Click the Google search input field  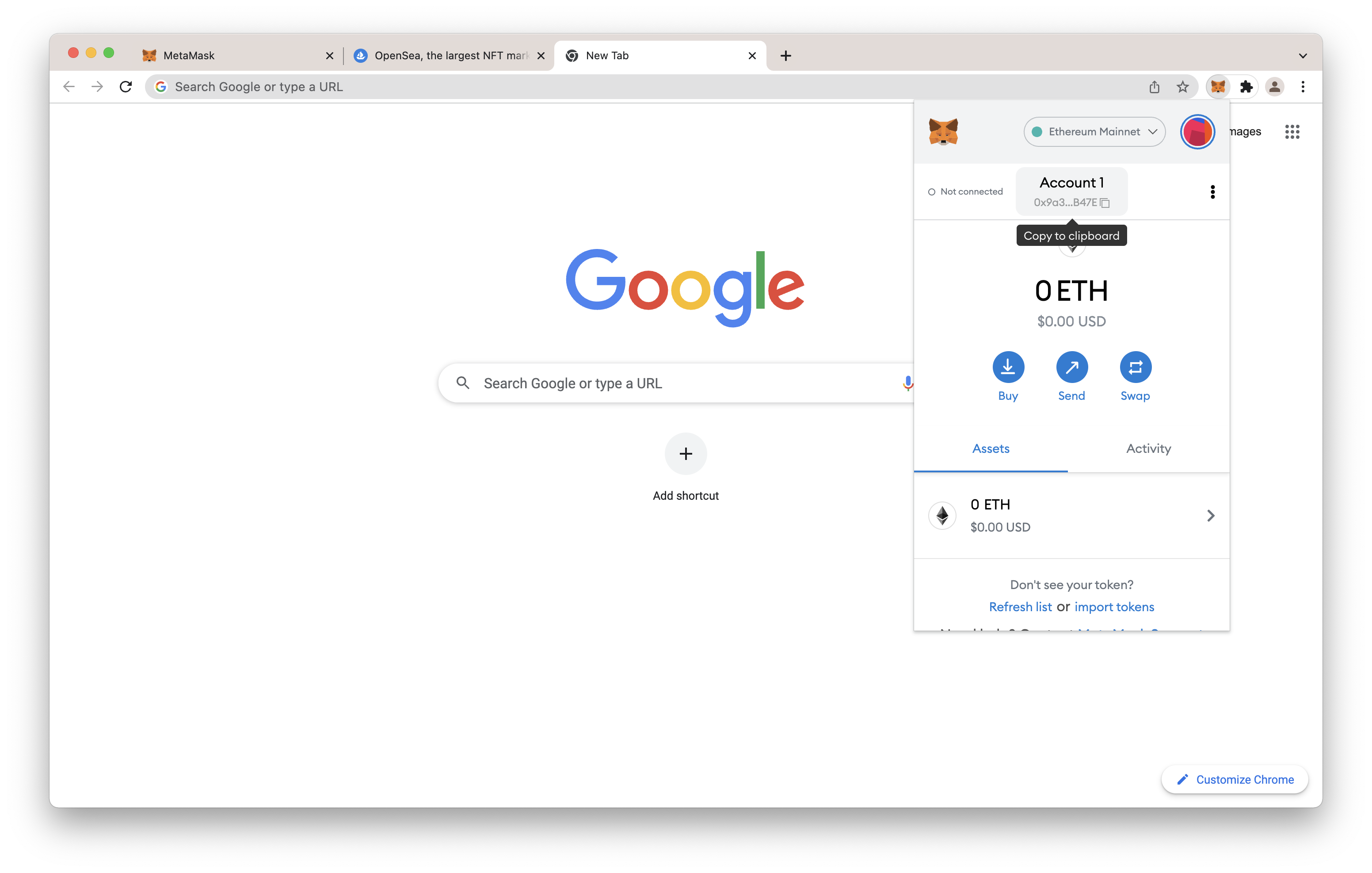tap(686, 382)
